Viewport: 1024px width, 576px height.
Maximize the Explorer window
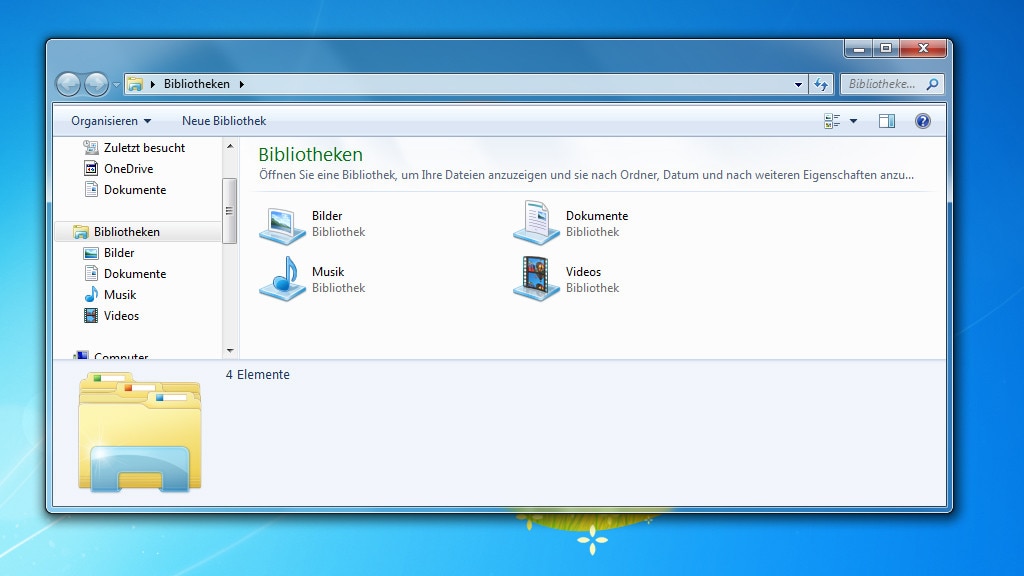coord(886,48)
